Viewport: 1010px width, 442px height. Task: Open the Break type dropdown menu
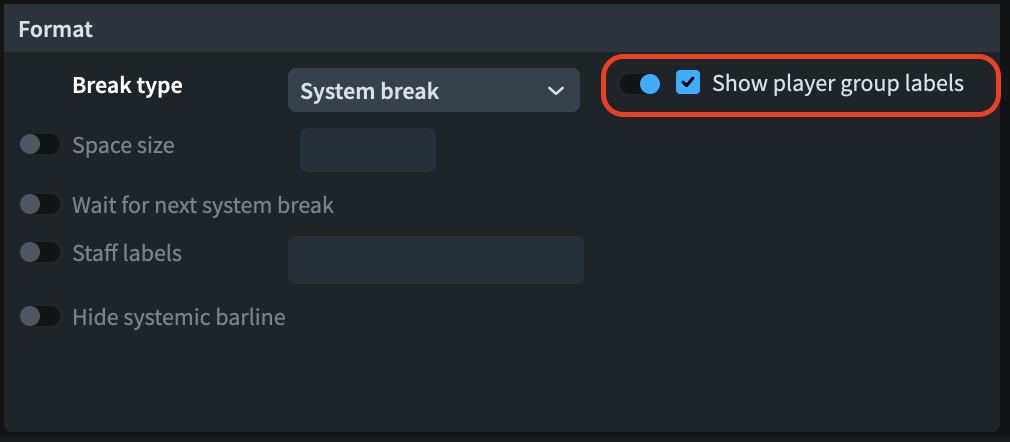click(433, 91)
